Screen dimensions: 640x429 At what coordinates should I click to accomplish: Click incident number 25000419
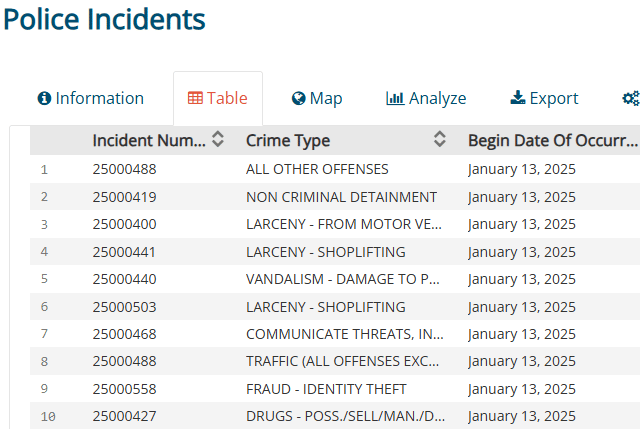[124, 197]
